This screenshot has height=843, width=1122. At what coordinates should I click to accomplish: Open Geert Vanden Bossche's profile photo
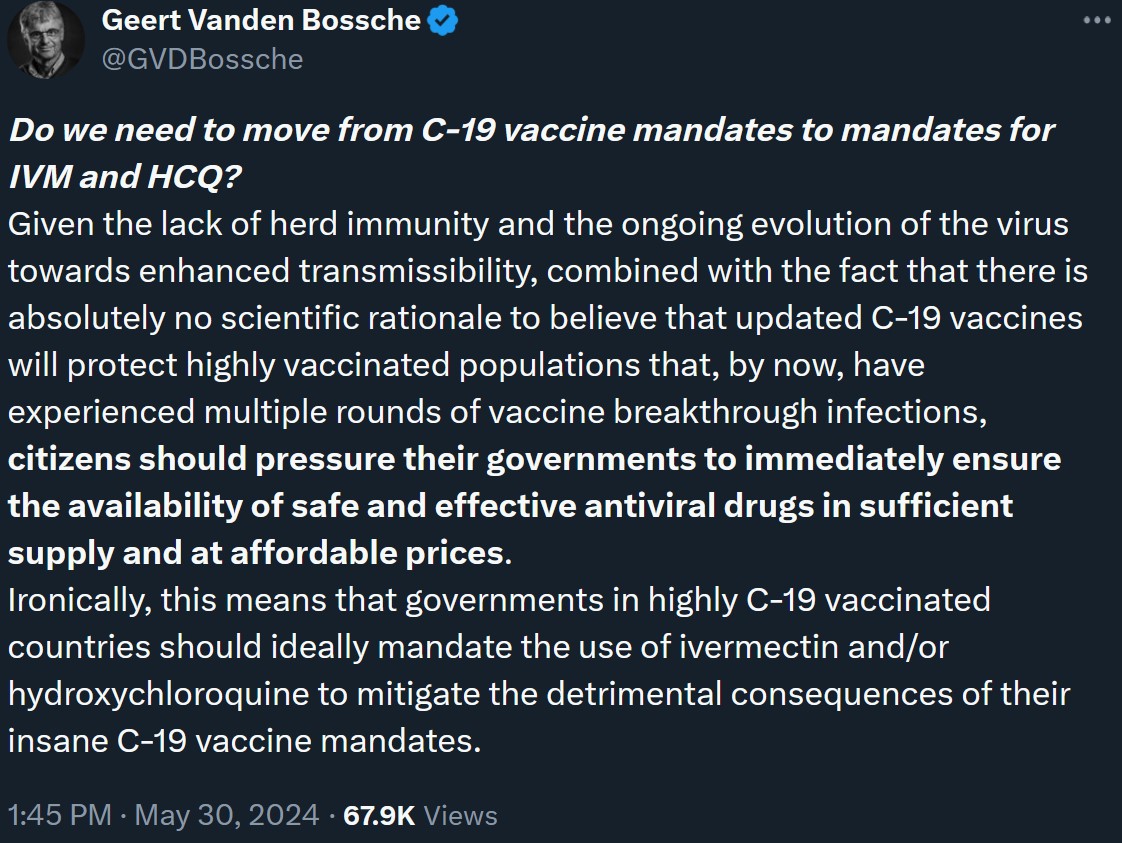pos(45,39)
